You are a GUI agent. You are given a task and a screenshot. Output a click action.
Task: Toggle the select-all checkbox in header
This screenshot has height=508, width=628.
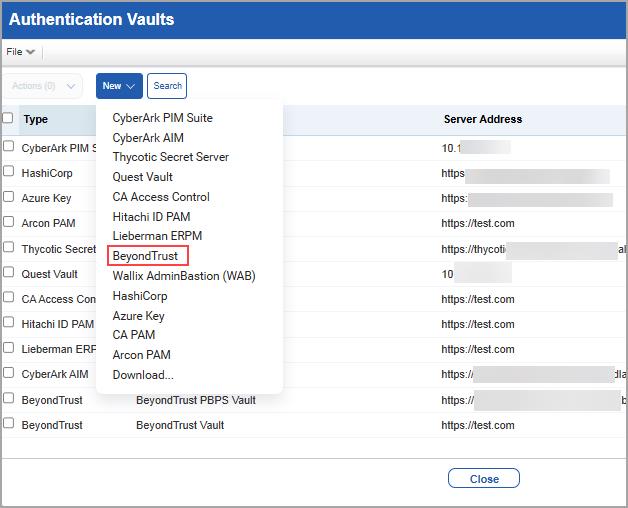pos(8,118)
